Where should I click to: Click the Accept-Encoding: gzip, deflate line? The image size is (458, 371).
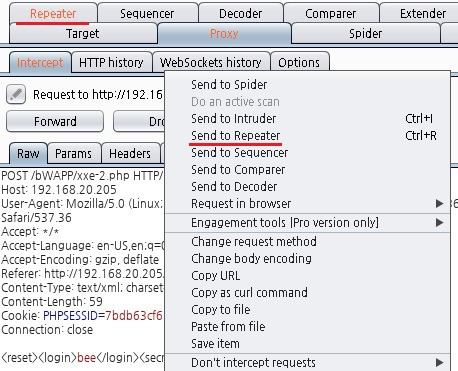point(80,260)
